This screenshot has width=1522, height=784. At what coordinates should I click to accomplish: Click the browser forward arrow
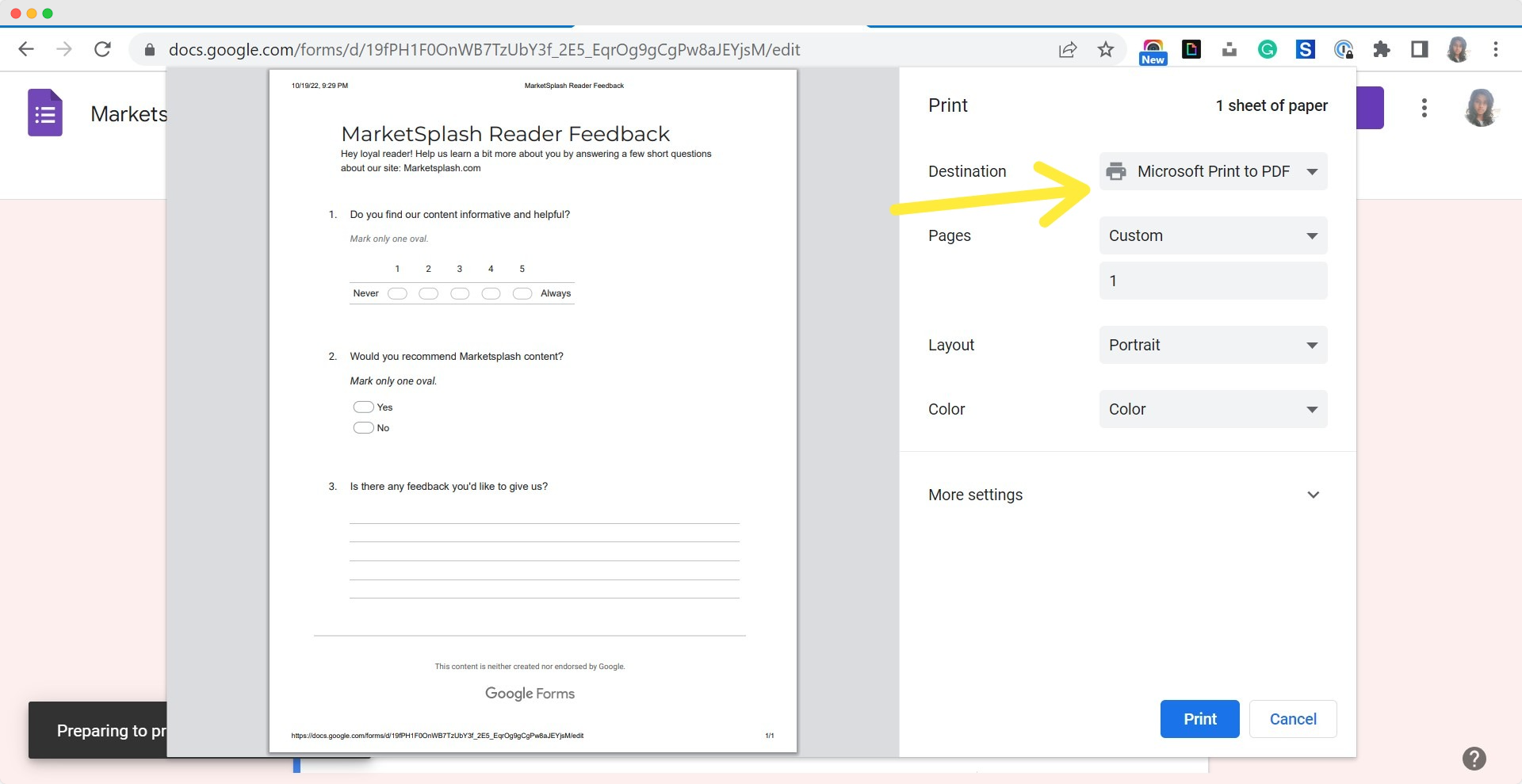point(64,49)
